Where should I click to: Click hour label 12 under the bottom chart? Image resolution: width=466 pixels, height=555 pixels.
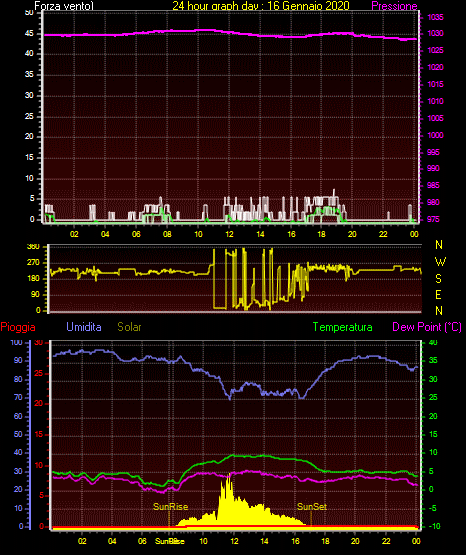pos(234,541)
